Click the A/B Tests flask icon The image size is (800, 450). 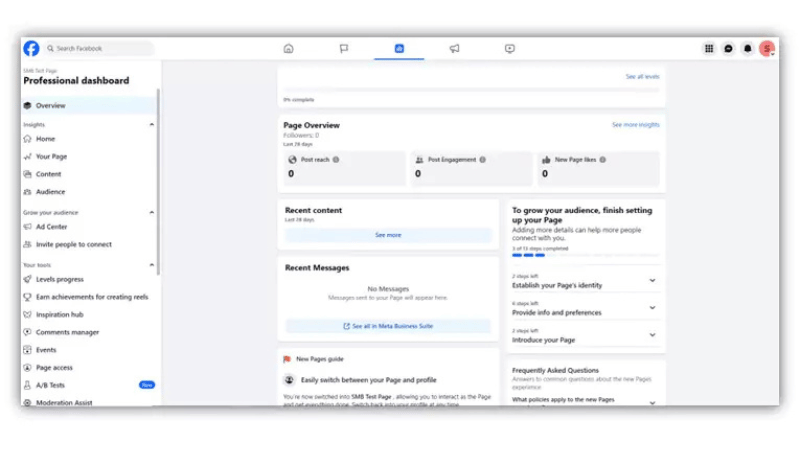(28, 385)
